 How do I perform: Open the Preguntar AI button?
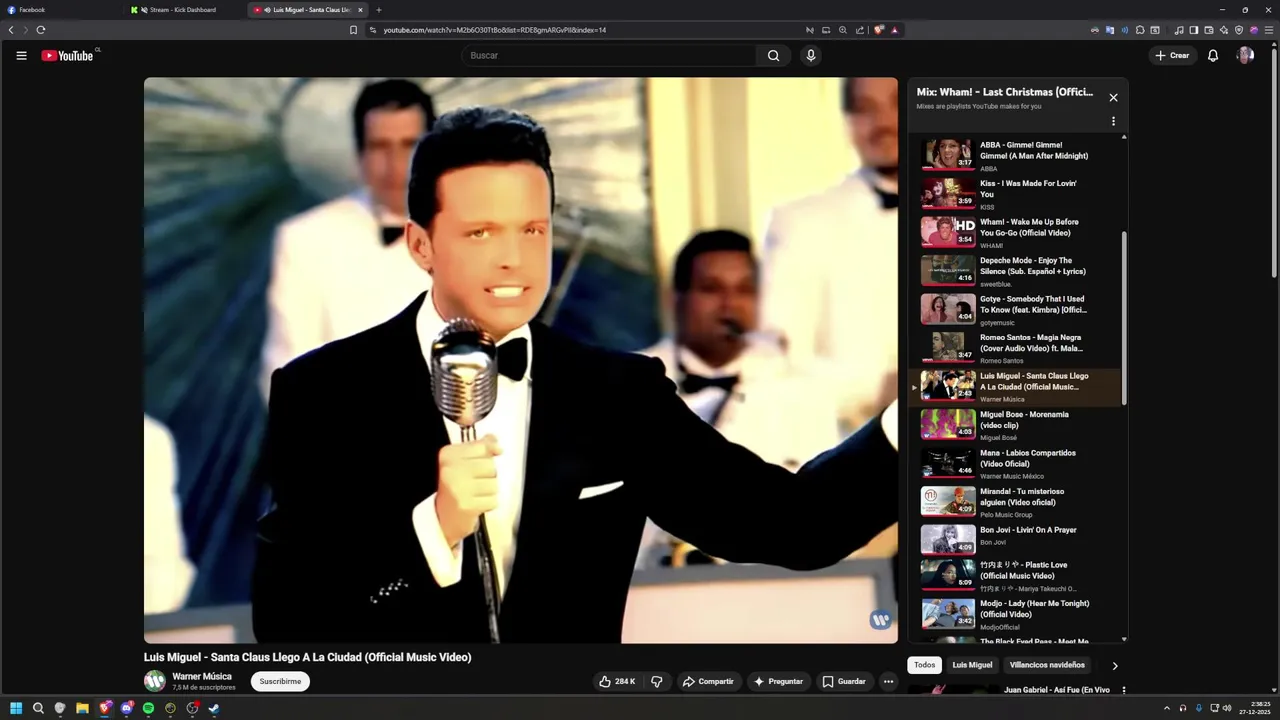coord(778,681)
